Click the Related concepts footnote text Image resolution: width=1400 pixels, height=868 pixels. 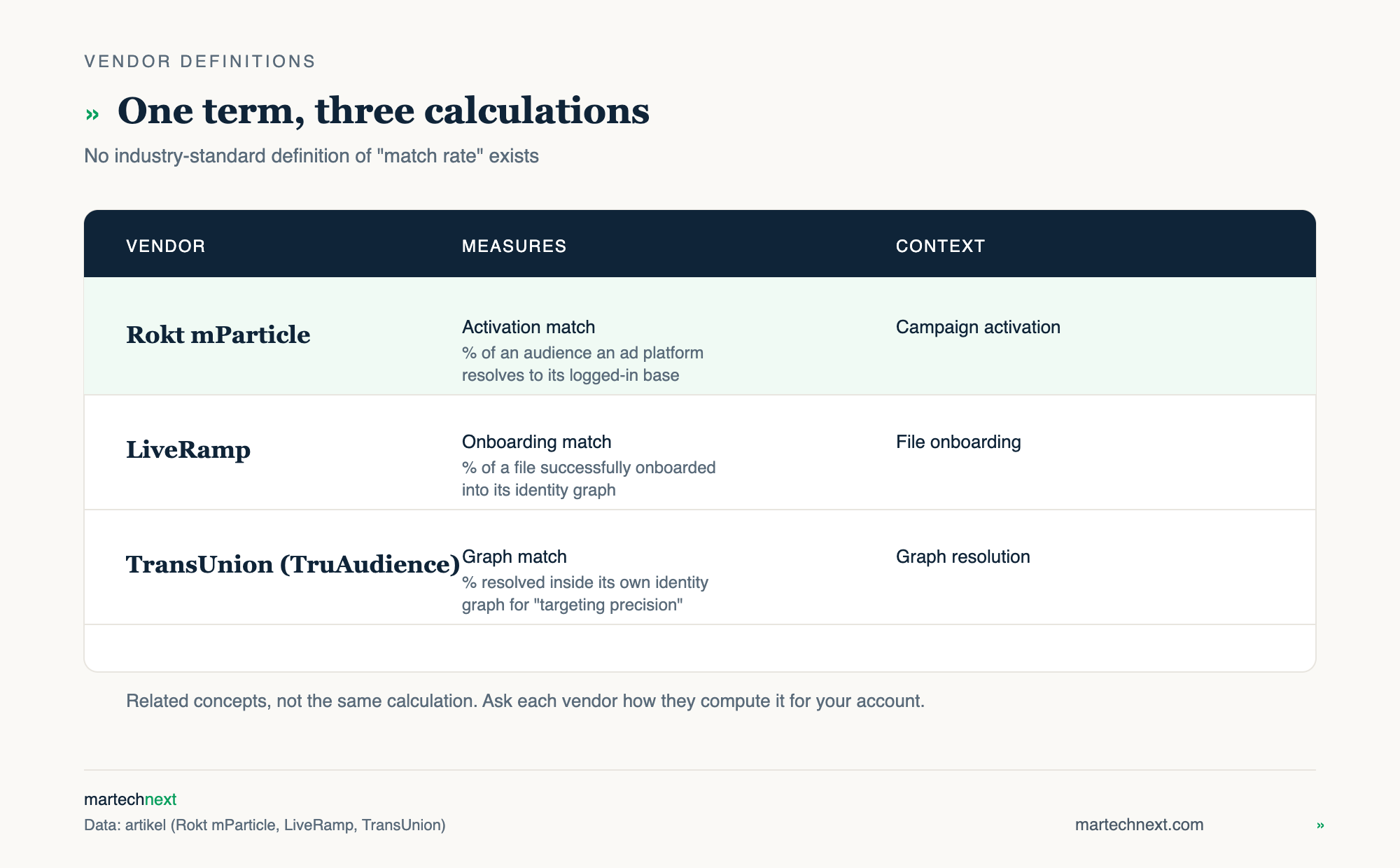(x=525, y=701)
